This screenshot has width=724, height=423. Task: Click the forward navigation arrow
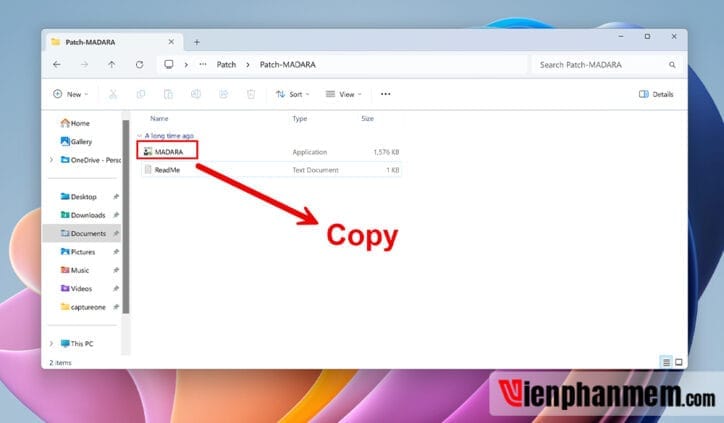(84, 65)
